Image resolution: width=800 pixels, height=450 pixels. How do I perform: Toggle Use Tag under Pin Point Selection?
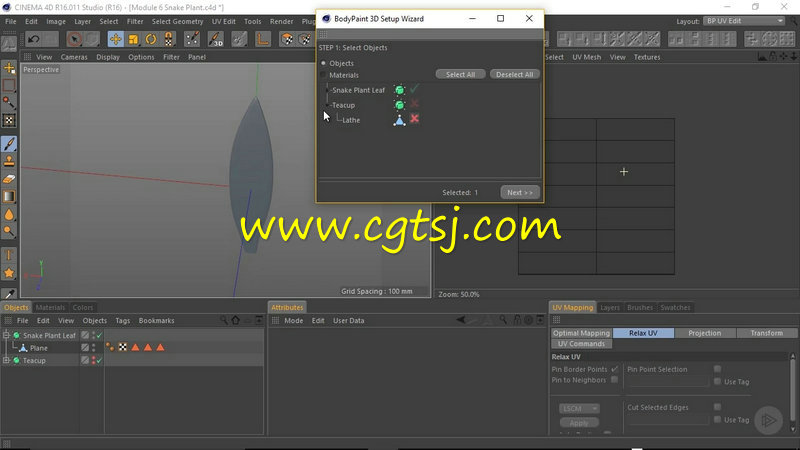coord(717,381)
